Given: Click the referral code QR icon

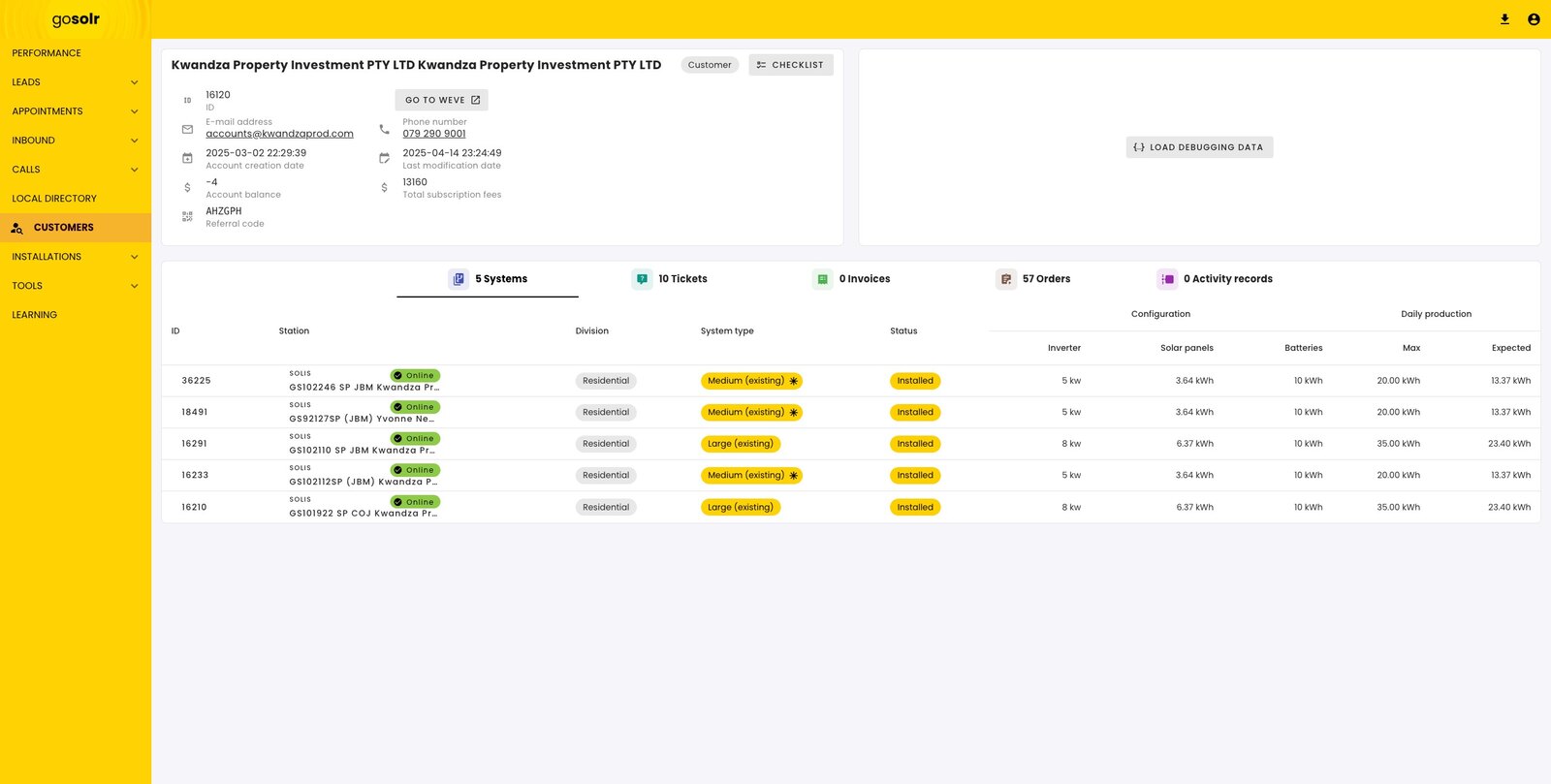Looking at the screenshot, I should tap(187, 216).
